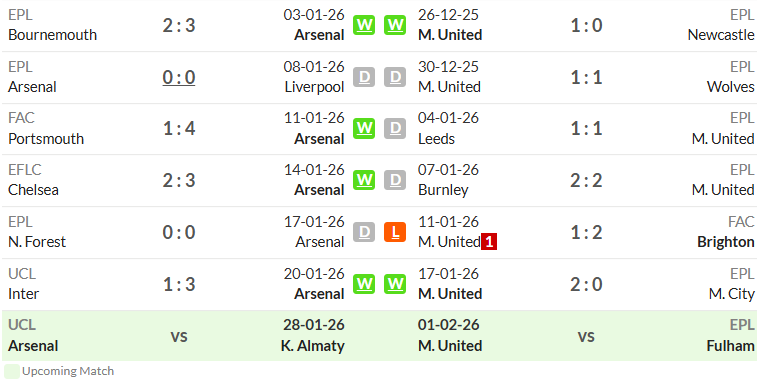The height and width of the screenshot is (392, 757).
Task: Open the vs link for Arsenal–K. Almaty match
Action: pos(179,336)
